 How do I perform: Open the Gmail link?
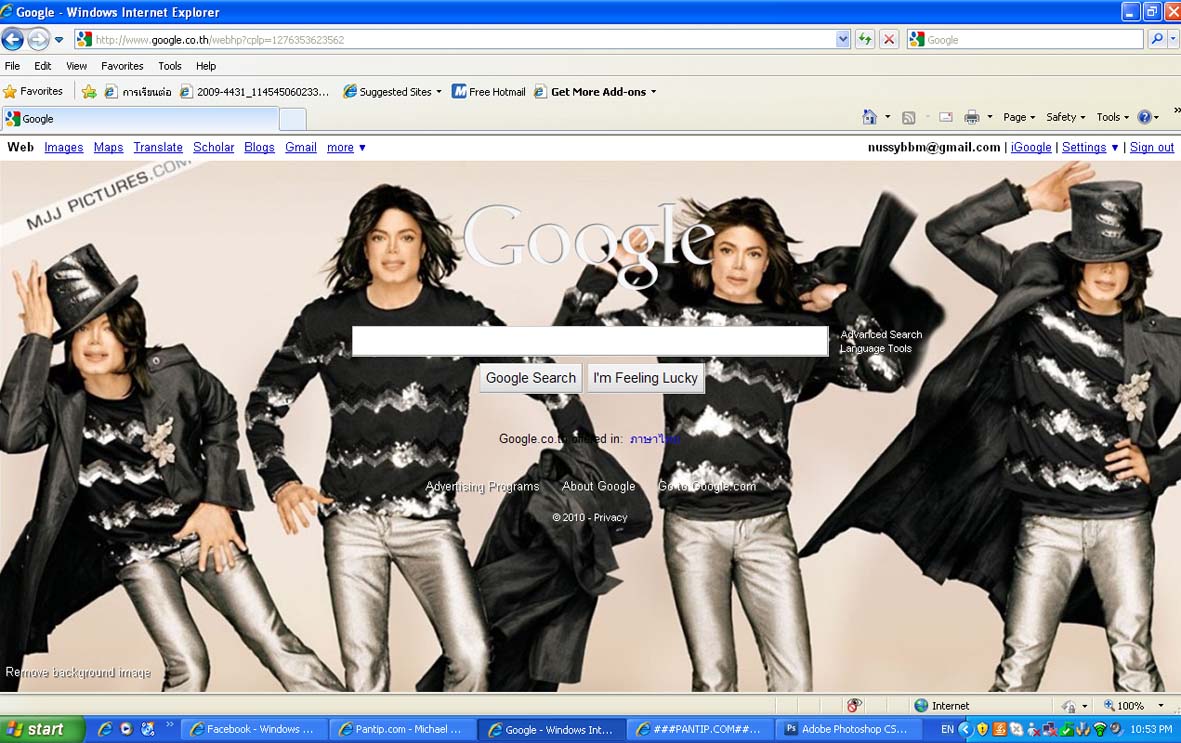(301, 147)
